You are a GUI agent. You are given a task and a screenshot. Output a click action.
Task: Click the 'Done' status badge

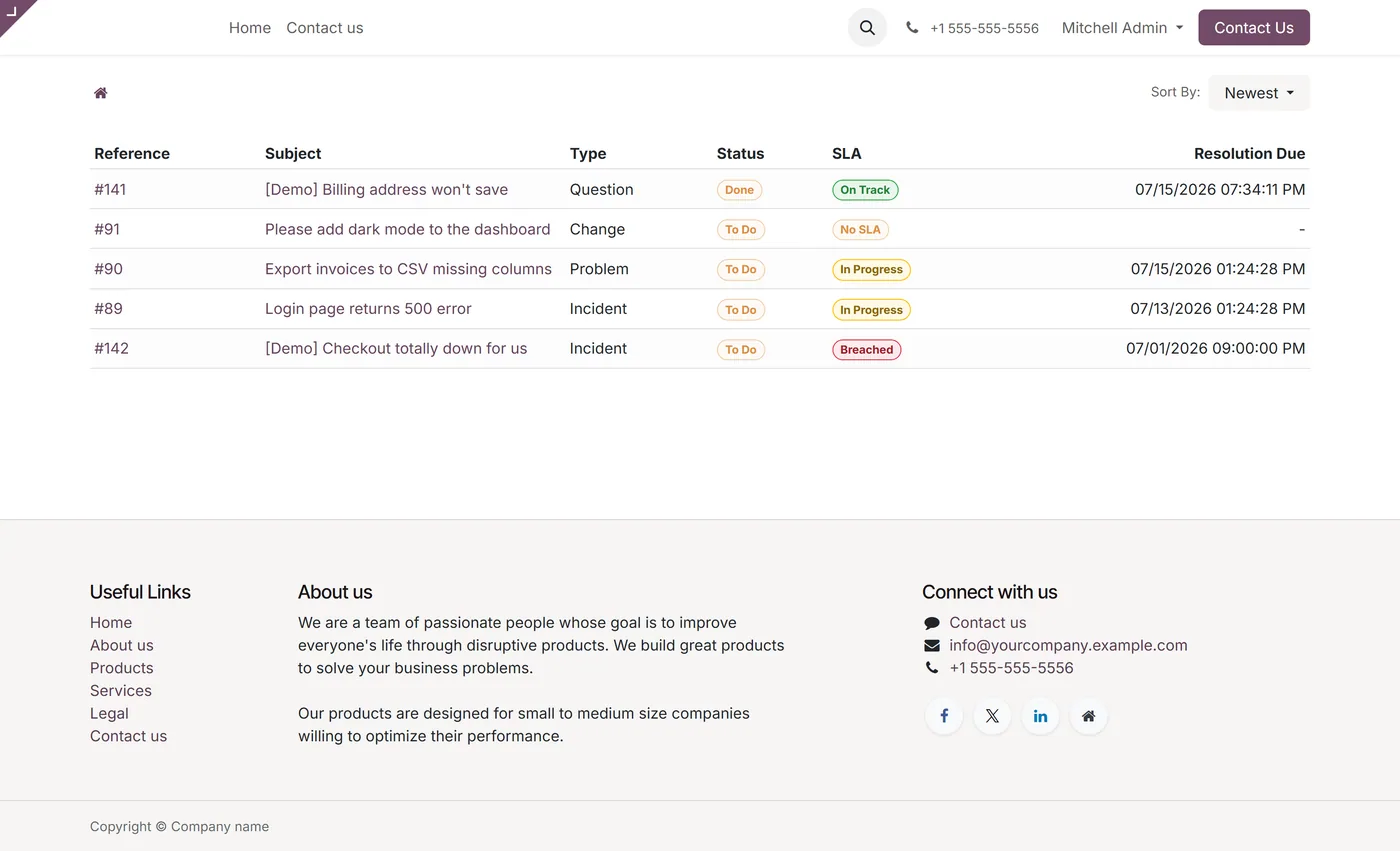[x=739, y=190]
